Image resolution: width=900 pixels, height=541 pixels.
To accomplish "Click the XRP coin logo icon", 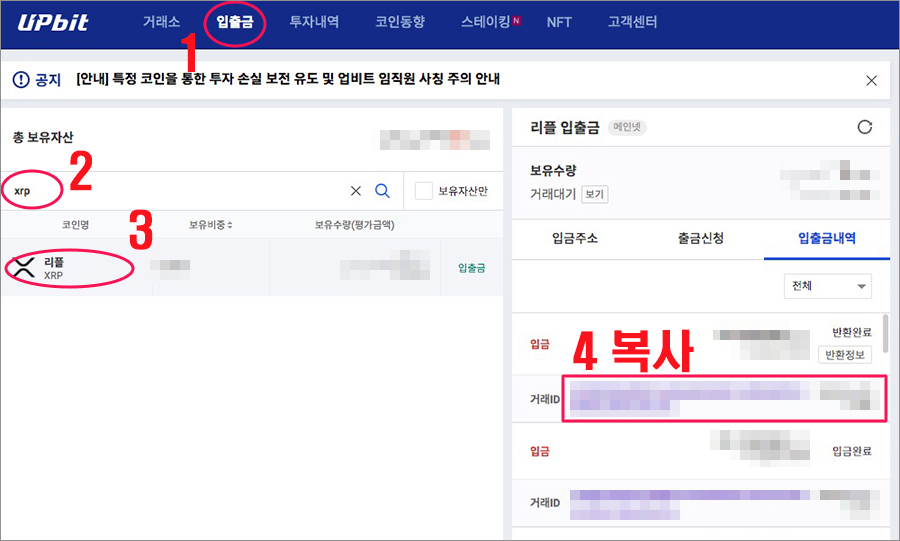I will tap(24, 267).
